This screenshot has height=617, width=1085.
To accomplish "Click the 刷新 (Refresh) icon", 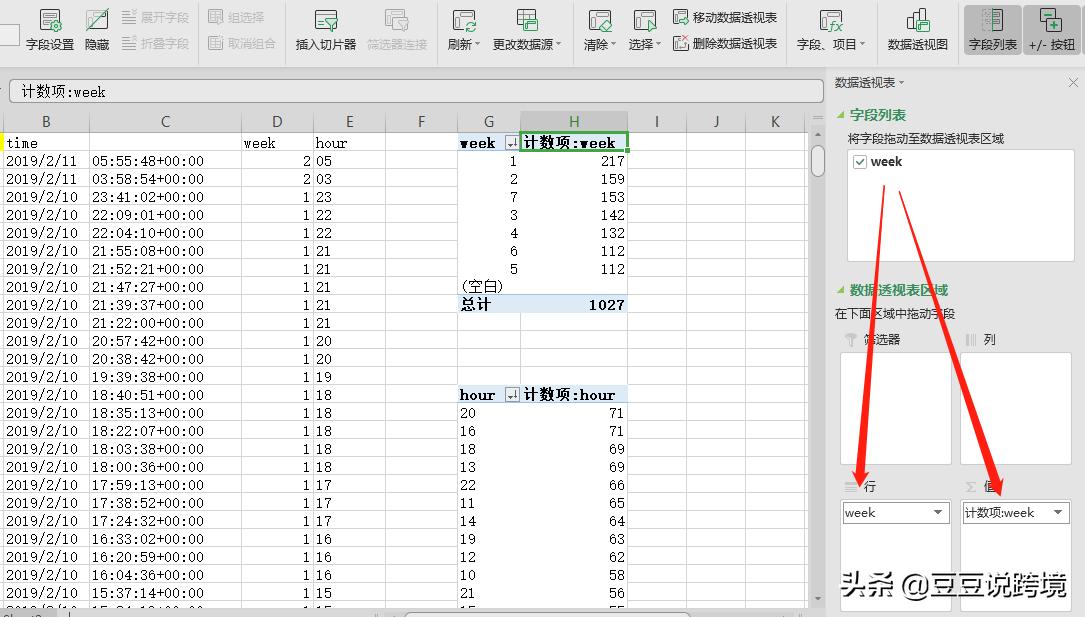I will point(463,28).
